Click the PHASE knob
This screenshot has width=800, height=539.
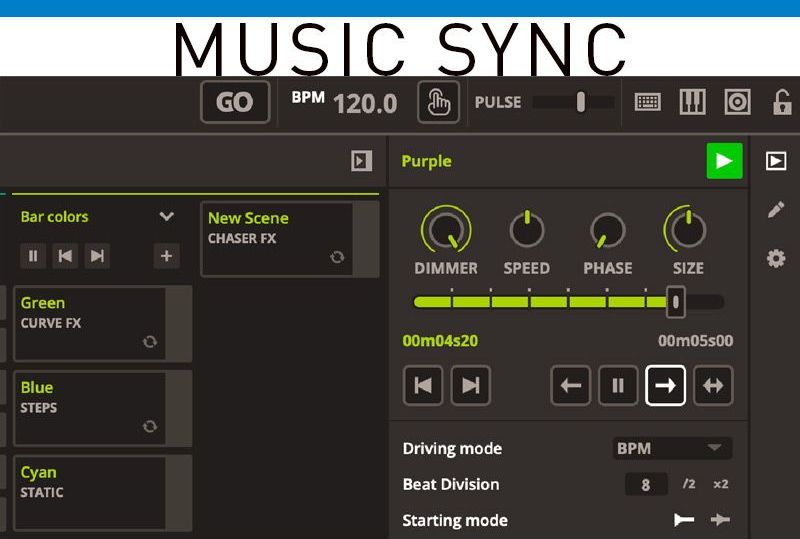pos(607,230)
